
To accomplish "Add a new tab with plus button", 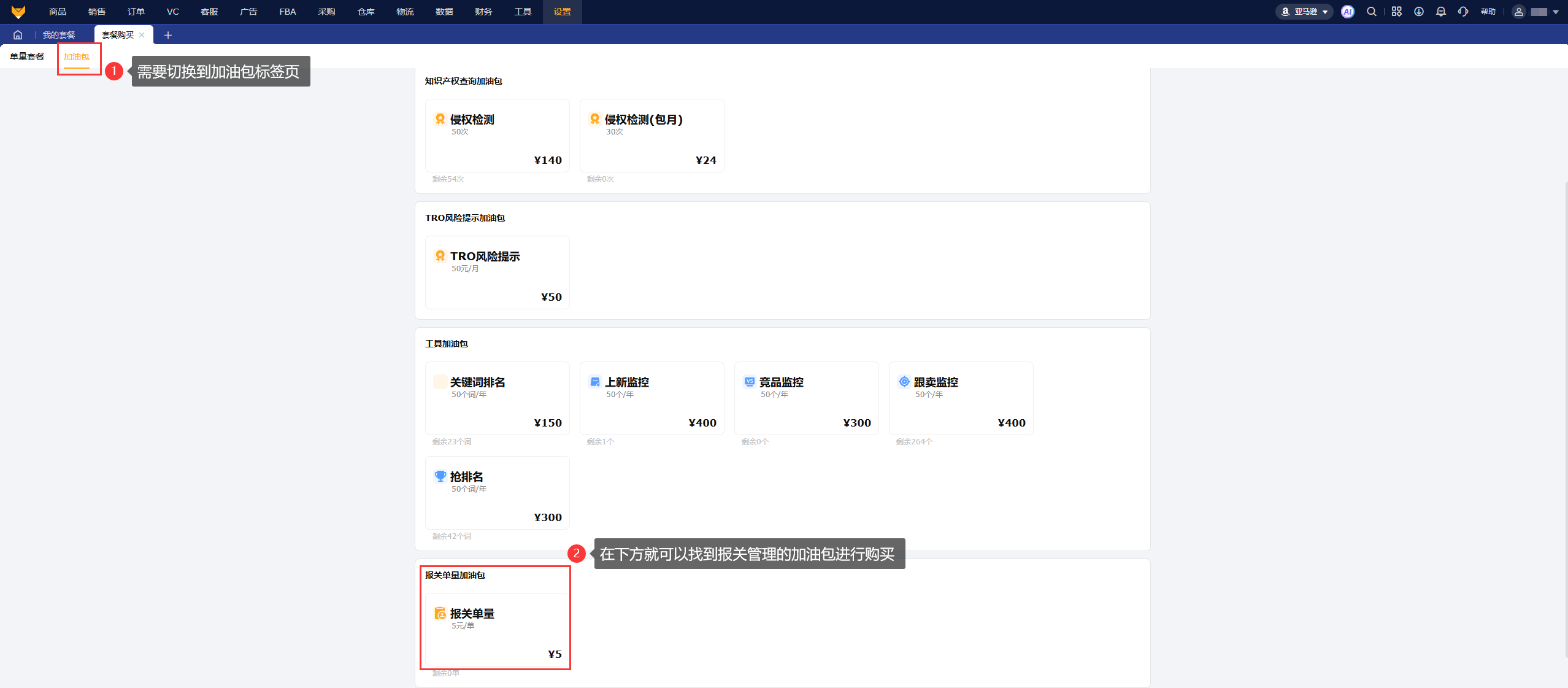I will [x=168, y=35].
